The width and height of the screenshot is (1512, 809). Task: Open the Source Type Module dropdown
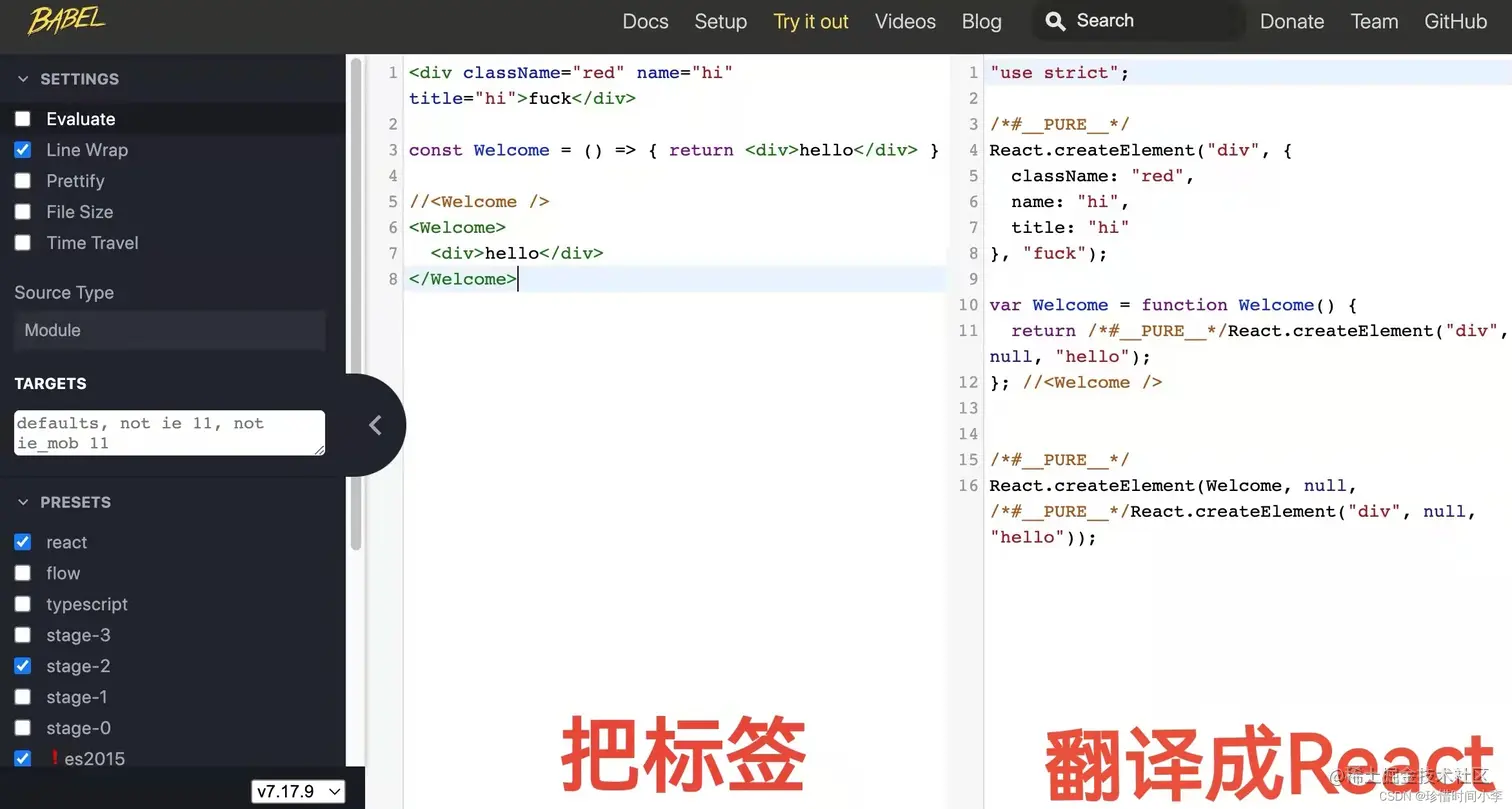(168, 330)
